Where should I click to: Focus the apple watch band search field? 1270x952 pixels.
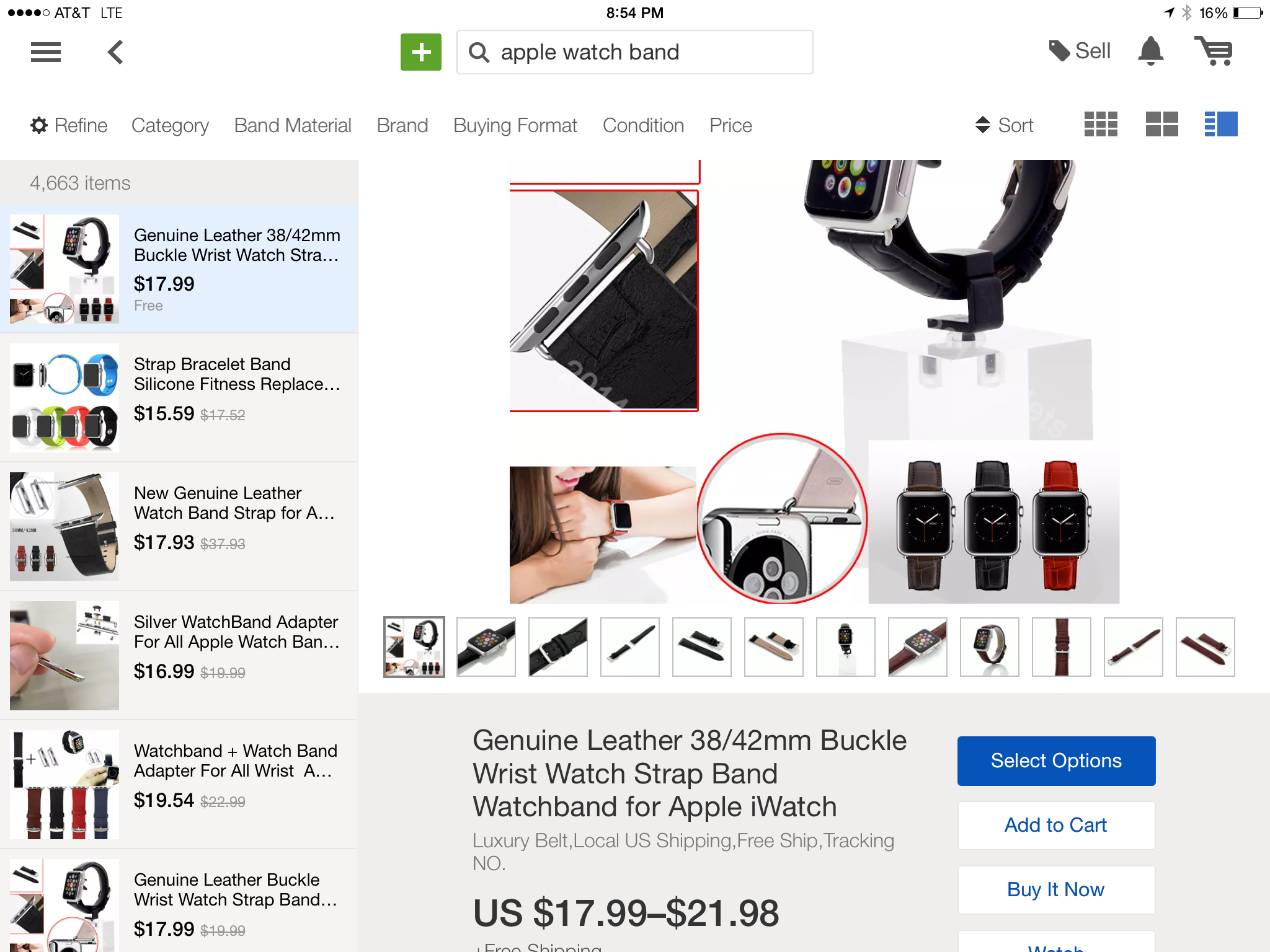(x=635, y=52)
